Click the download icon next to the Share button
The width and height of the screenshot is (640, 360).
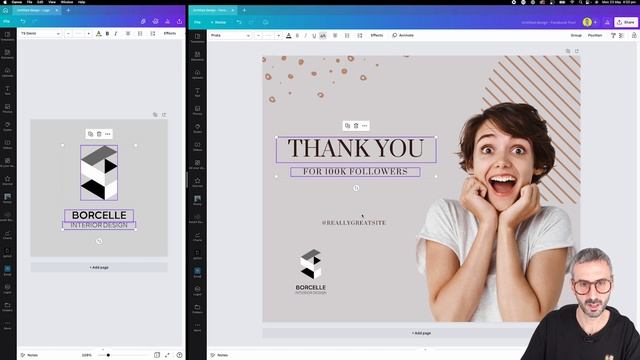607,22
